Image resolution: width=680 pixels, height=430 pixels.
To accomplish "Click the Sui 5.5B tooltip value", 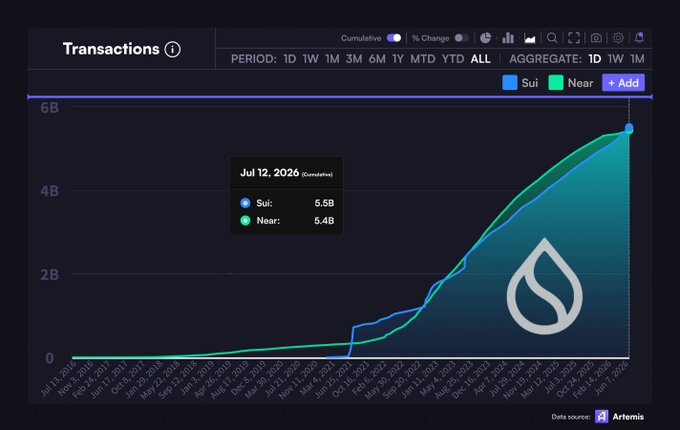I will click(x=324, y=203).
